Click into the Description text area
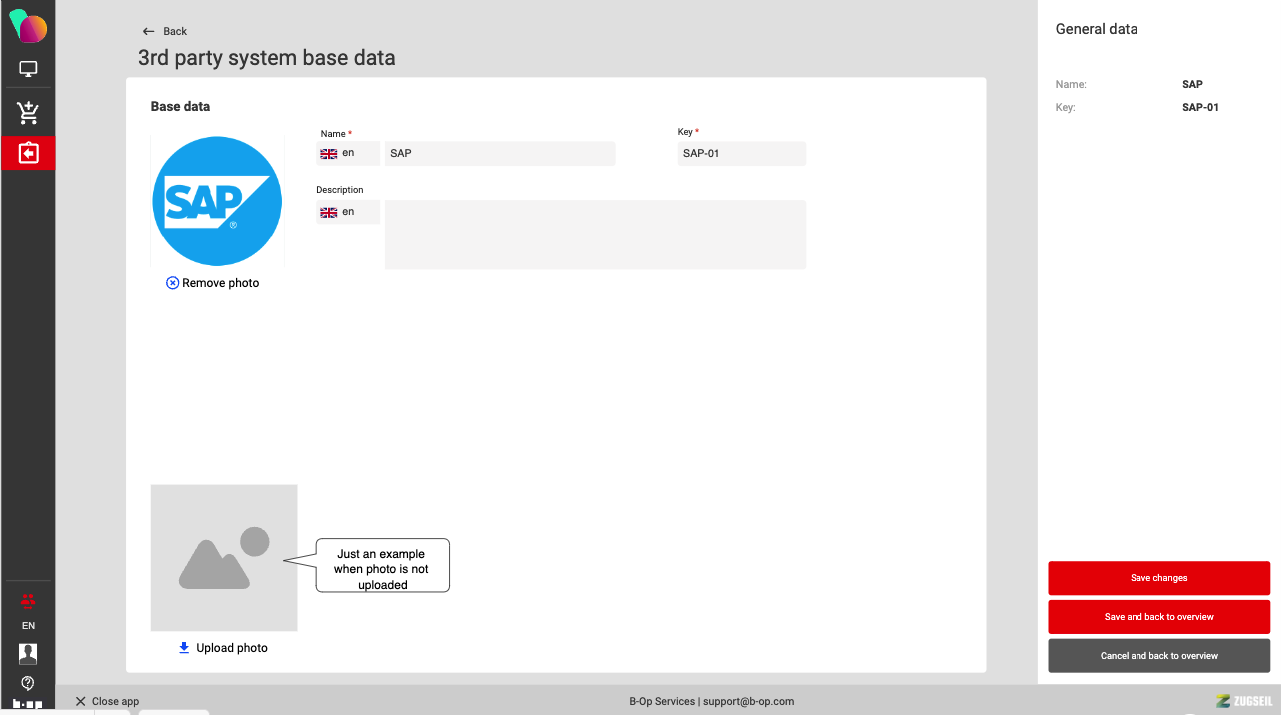1281x715 pixels. (x=595, y=235)
